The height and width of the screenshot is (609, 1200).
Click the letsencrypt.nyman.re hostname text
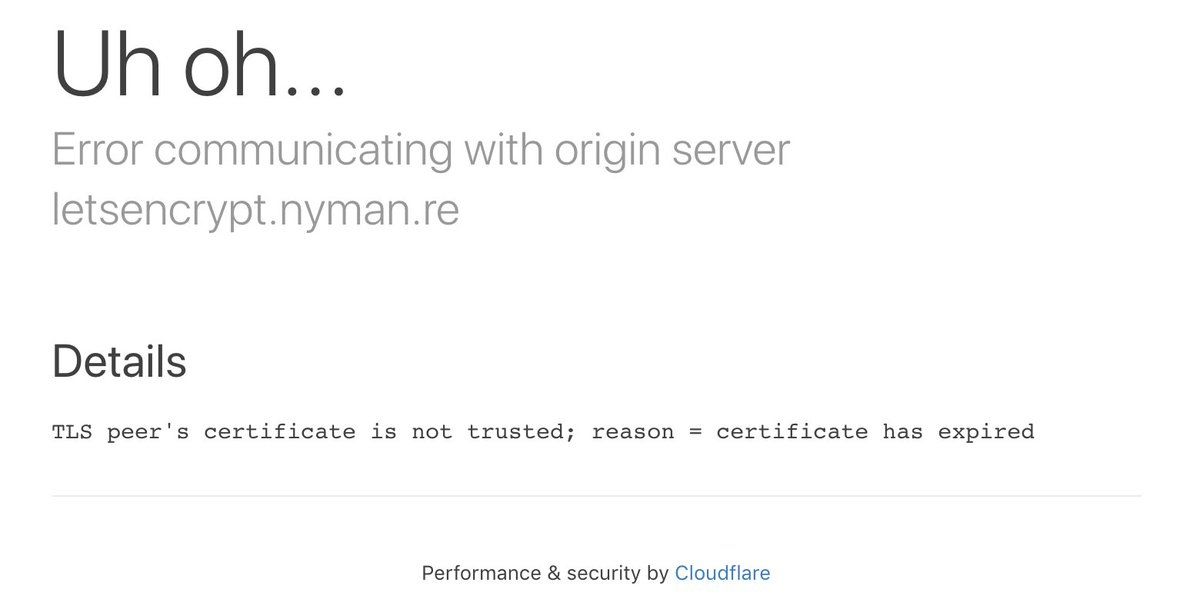(255, 211)
